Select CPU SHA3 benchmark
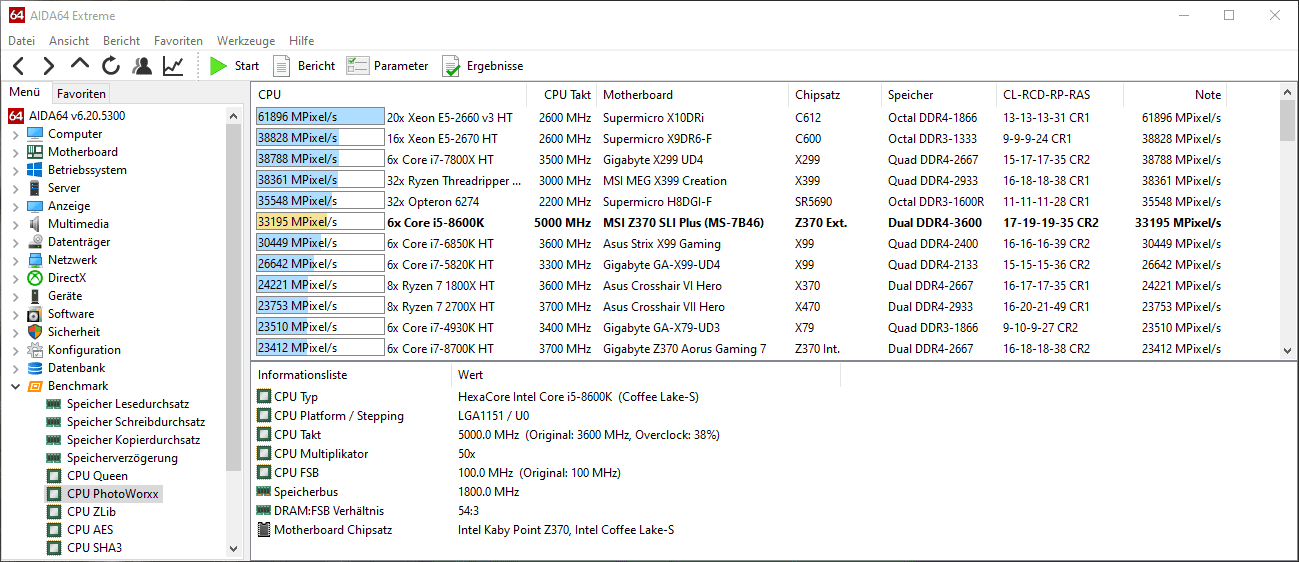1299x562 pixels. pos(94,548)
